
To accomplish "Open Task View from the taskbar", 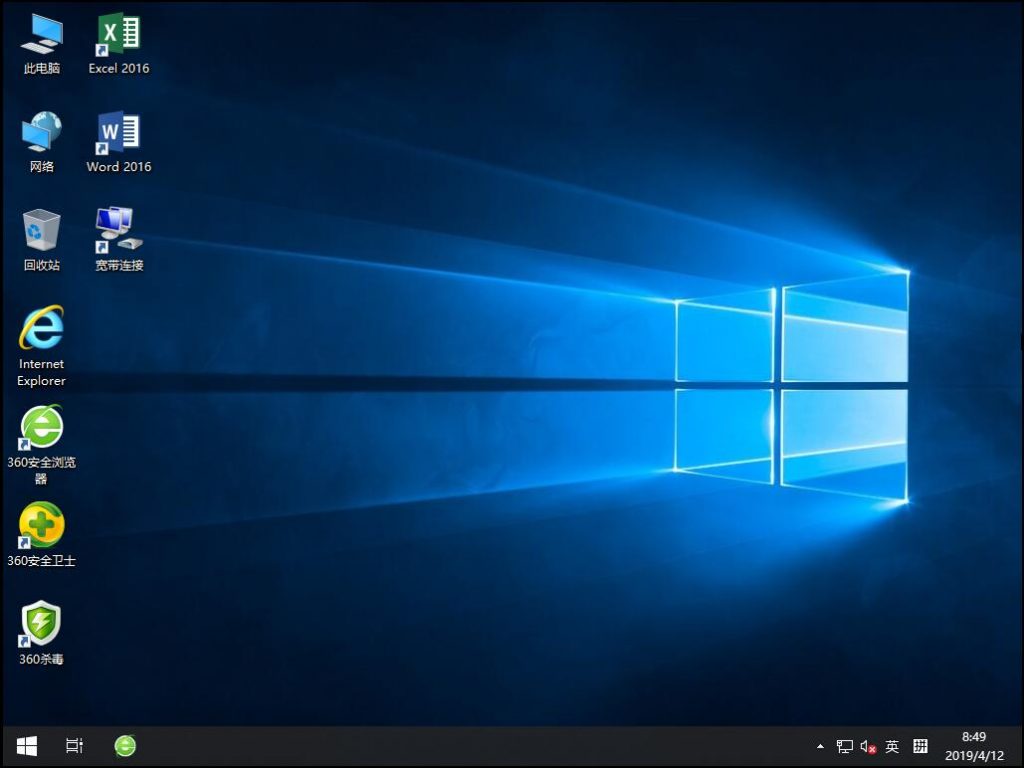I will [74, 746].
